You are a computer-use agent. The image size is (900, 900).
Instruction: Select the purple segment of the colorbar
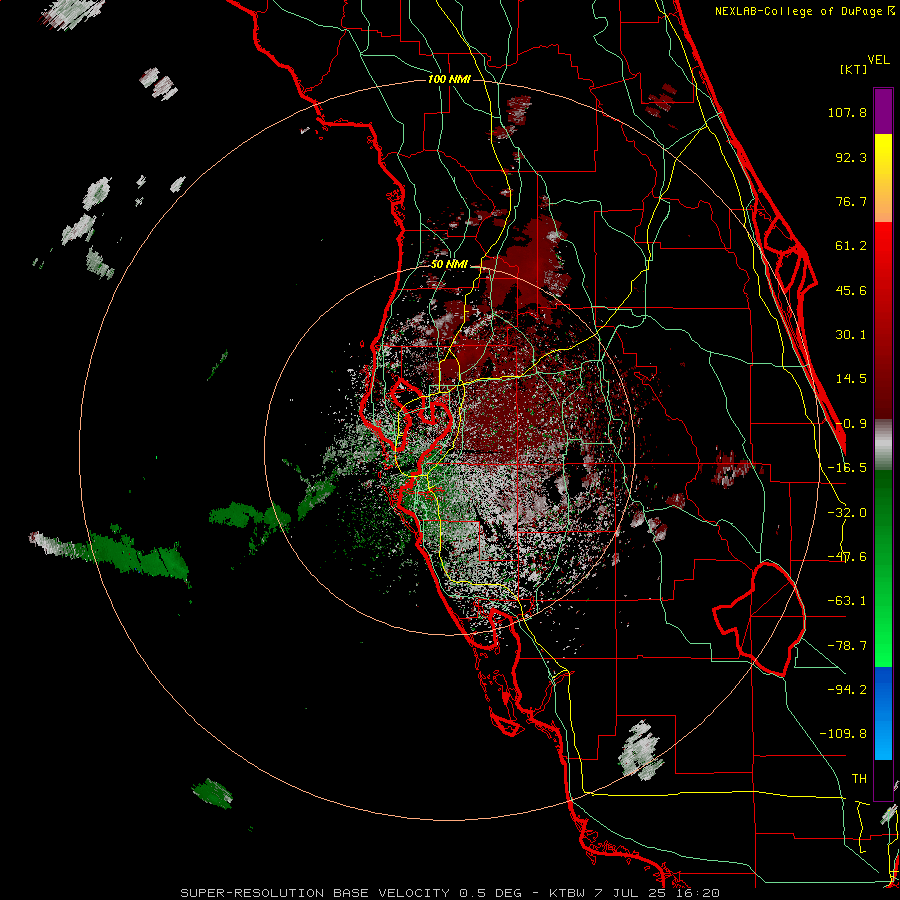pyautogui.click(x=883, y=112)
